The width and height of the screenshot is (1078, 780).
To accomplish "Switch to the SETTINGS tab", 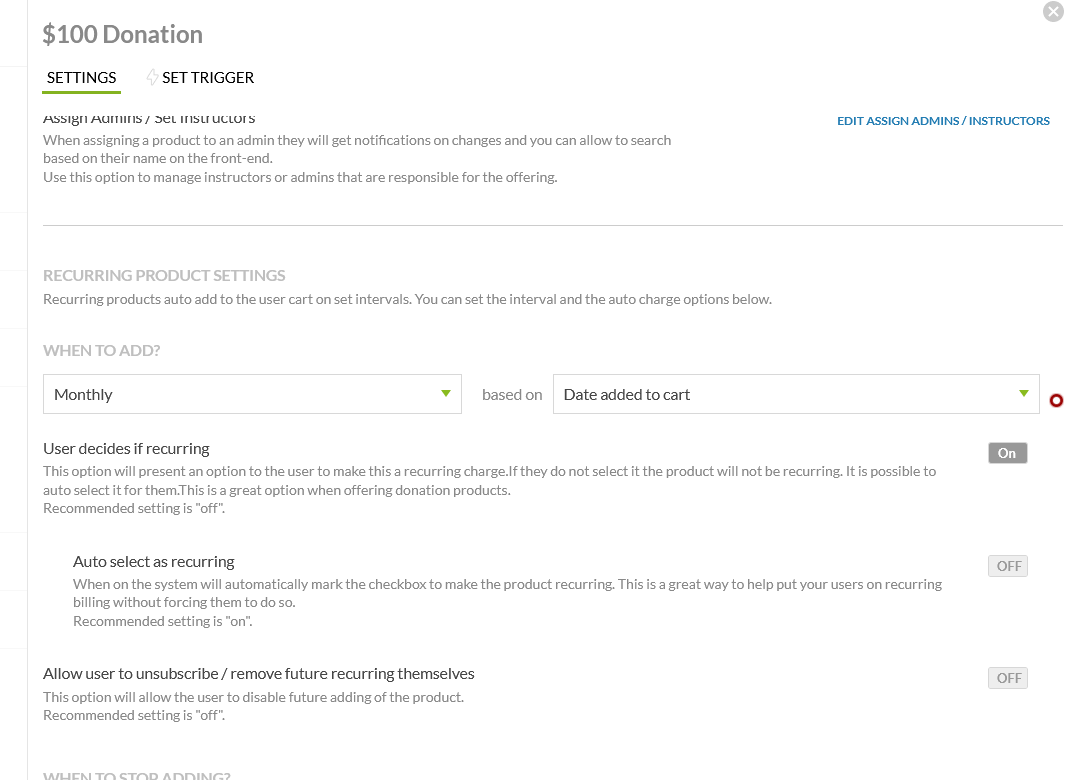I will coord(81,77).
